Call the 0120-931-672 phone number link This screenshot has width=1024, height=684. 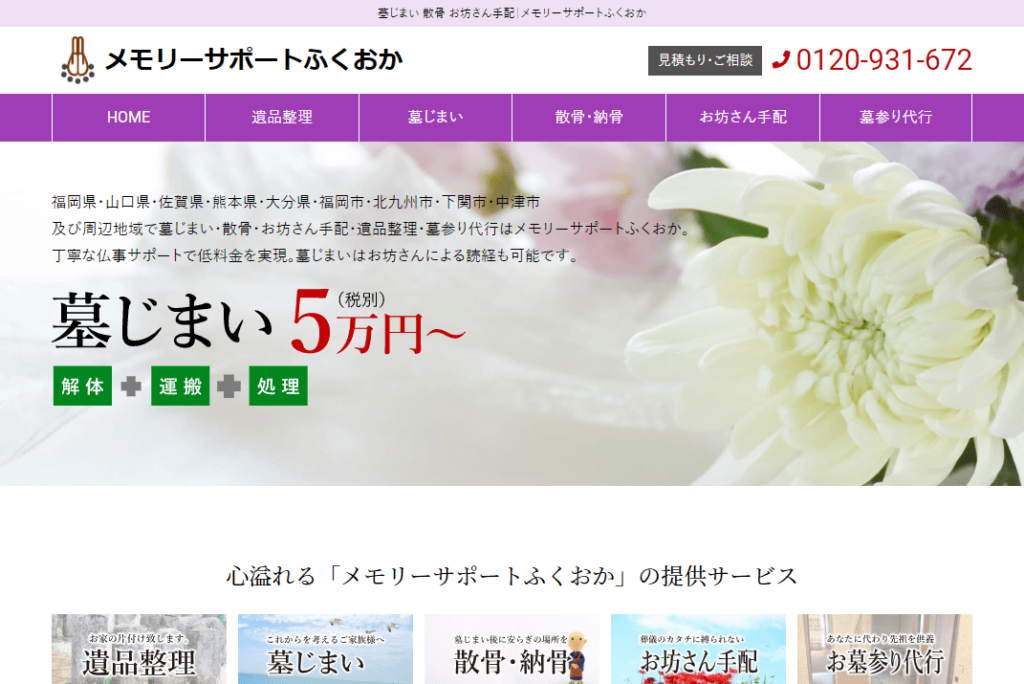pos(884,60)
